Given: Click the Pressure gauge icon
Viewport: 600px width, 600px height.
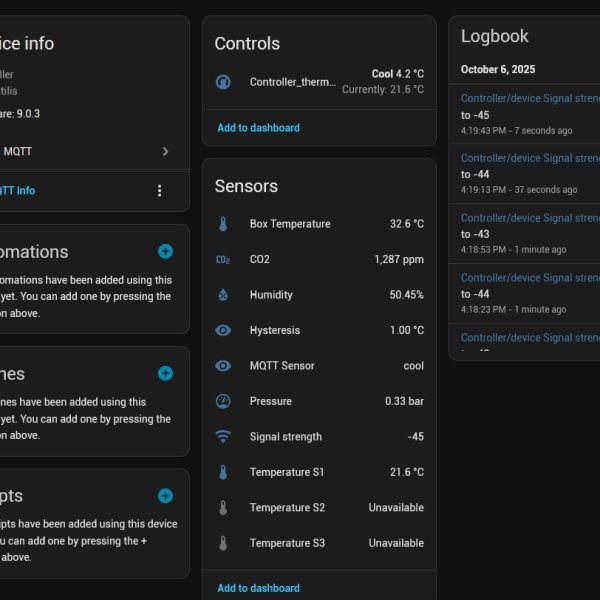Looking at the screenshot, I should tap(223, 401).
